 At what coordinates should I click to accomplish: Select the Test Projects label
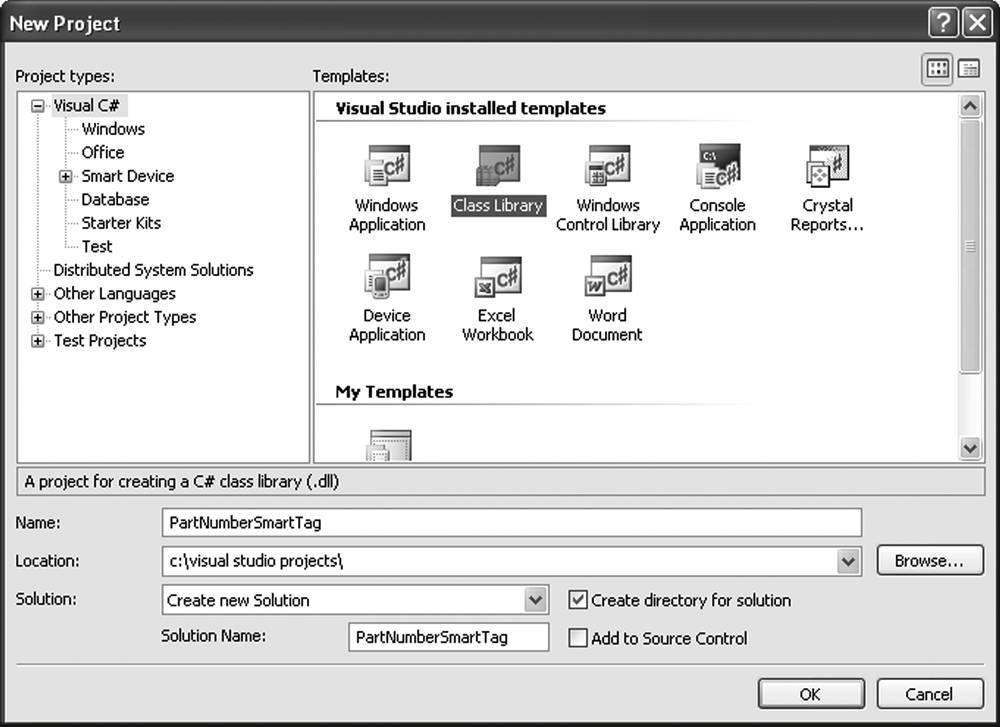coord(100,341)
